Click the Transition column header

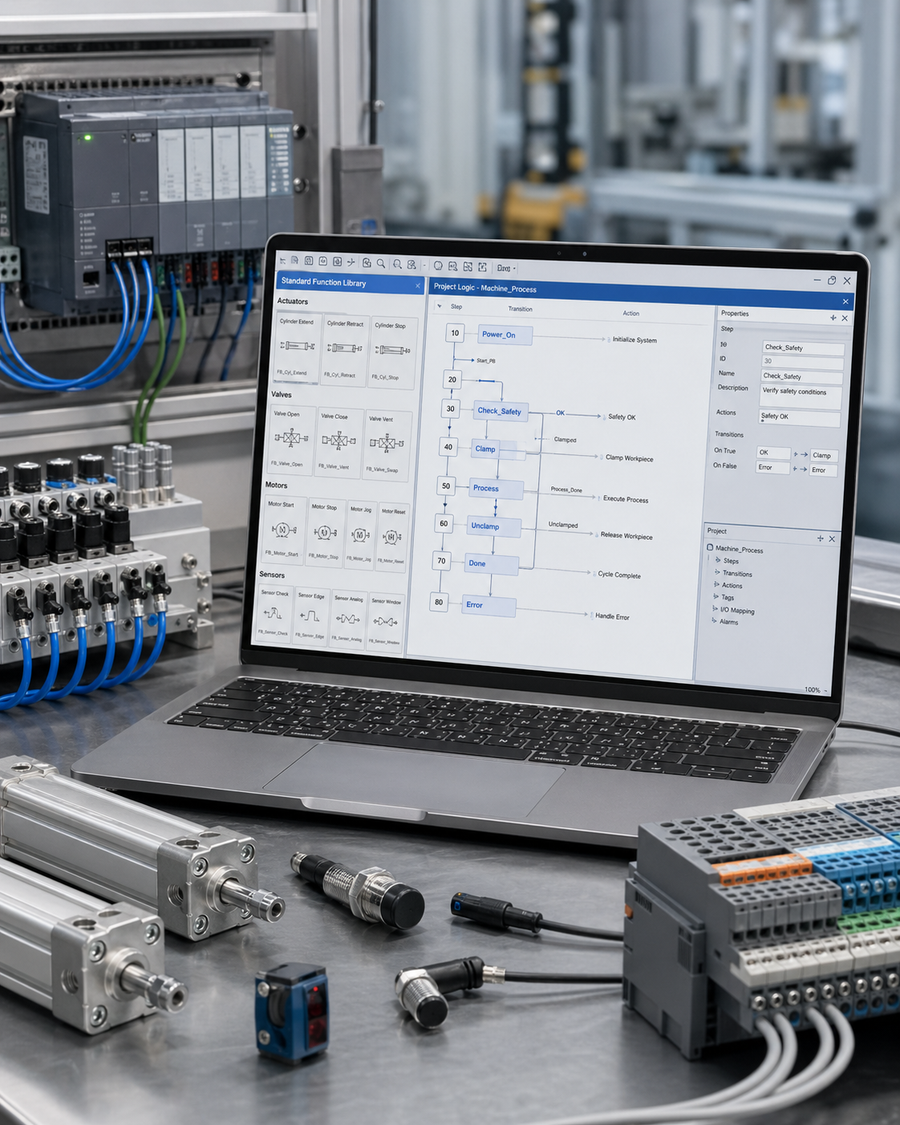pyautogui.click(x=520, y=309)
